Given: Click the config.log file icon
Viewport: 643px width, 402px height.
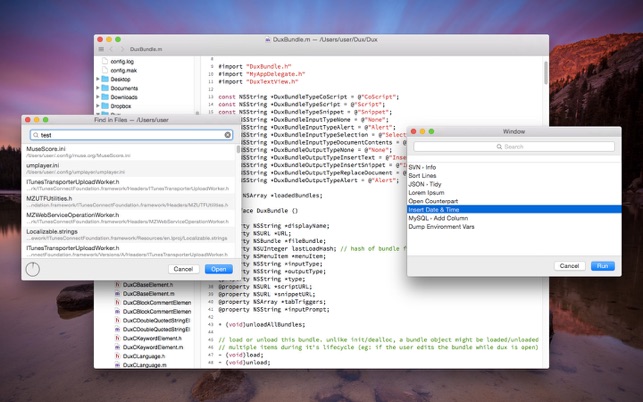Looking at the screenshot, I should tap(105, 61).
